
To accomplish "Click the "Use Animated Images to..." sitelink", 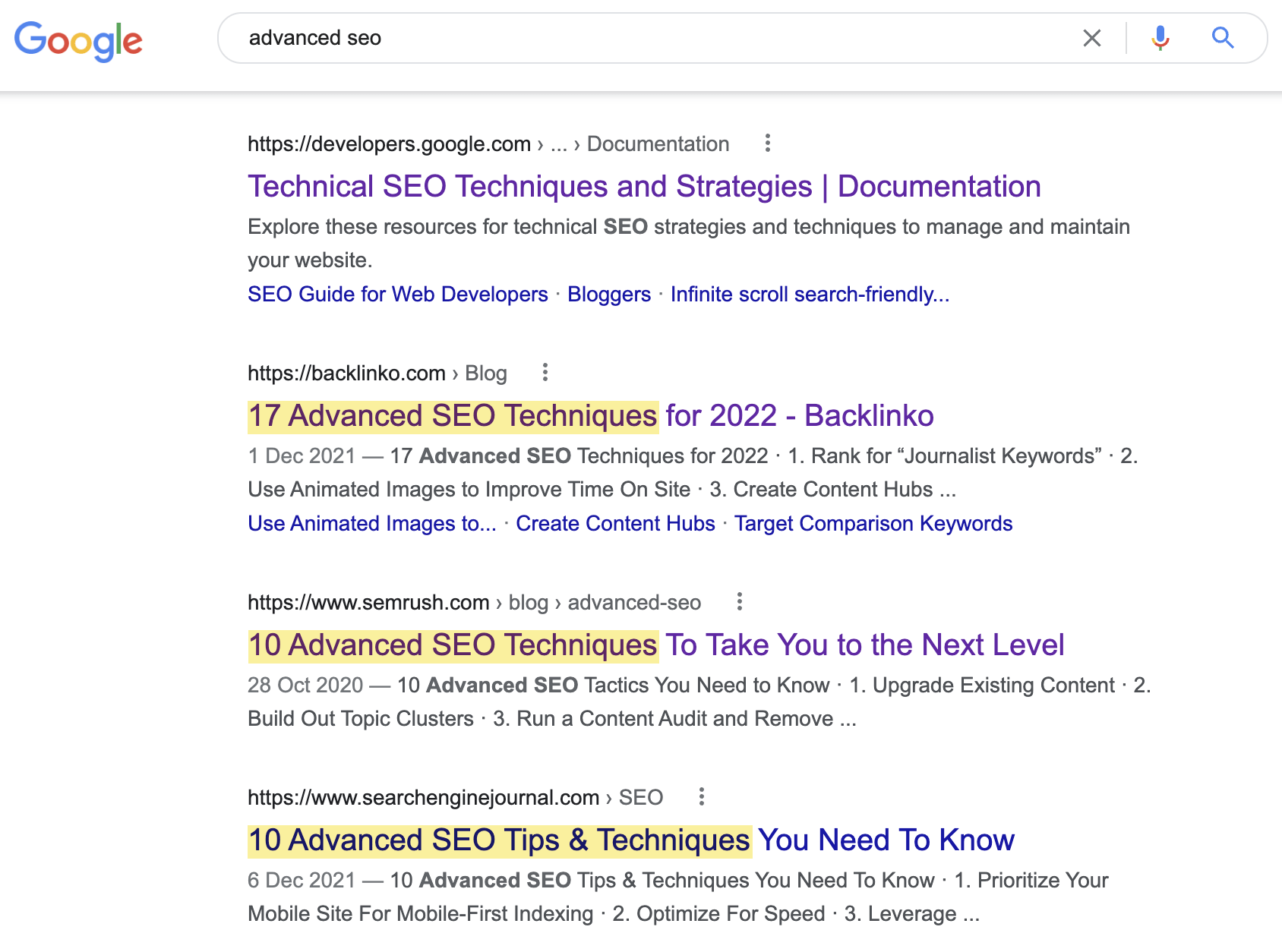I will click(x=371, y=523).
